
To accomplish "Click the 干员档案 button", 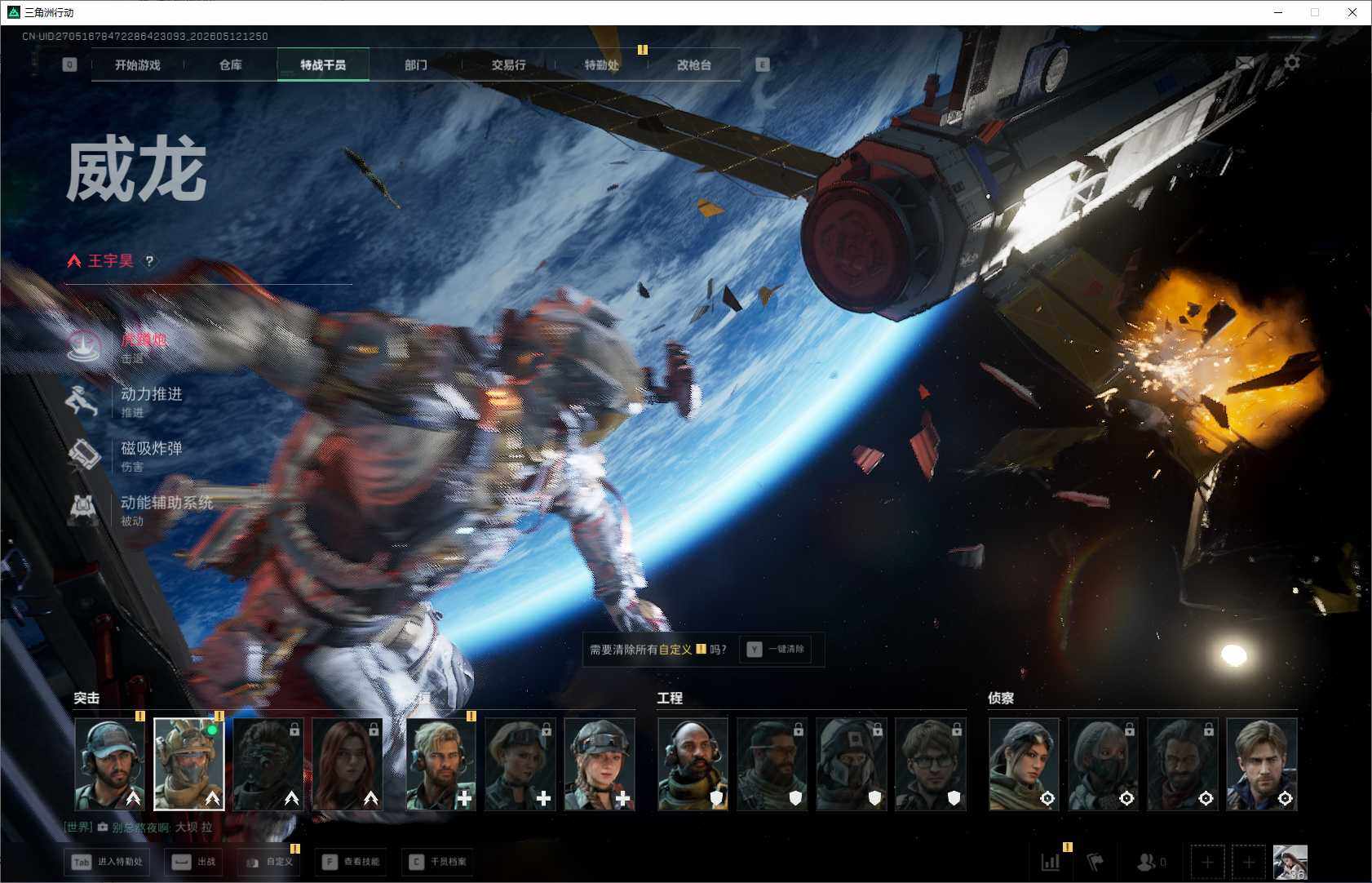I will 437,862.
